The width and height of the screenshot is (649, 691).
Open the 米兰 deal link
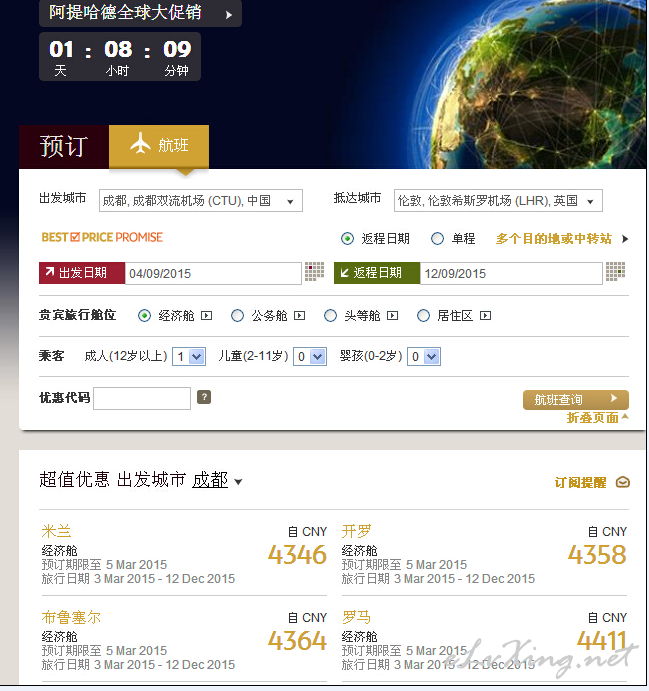[56, 531]
